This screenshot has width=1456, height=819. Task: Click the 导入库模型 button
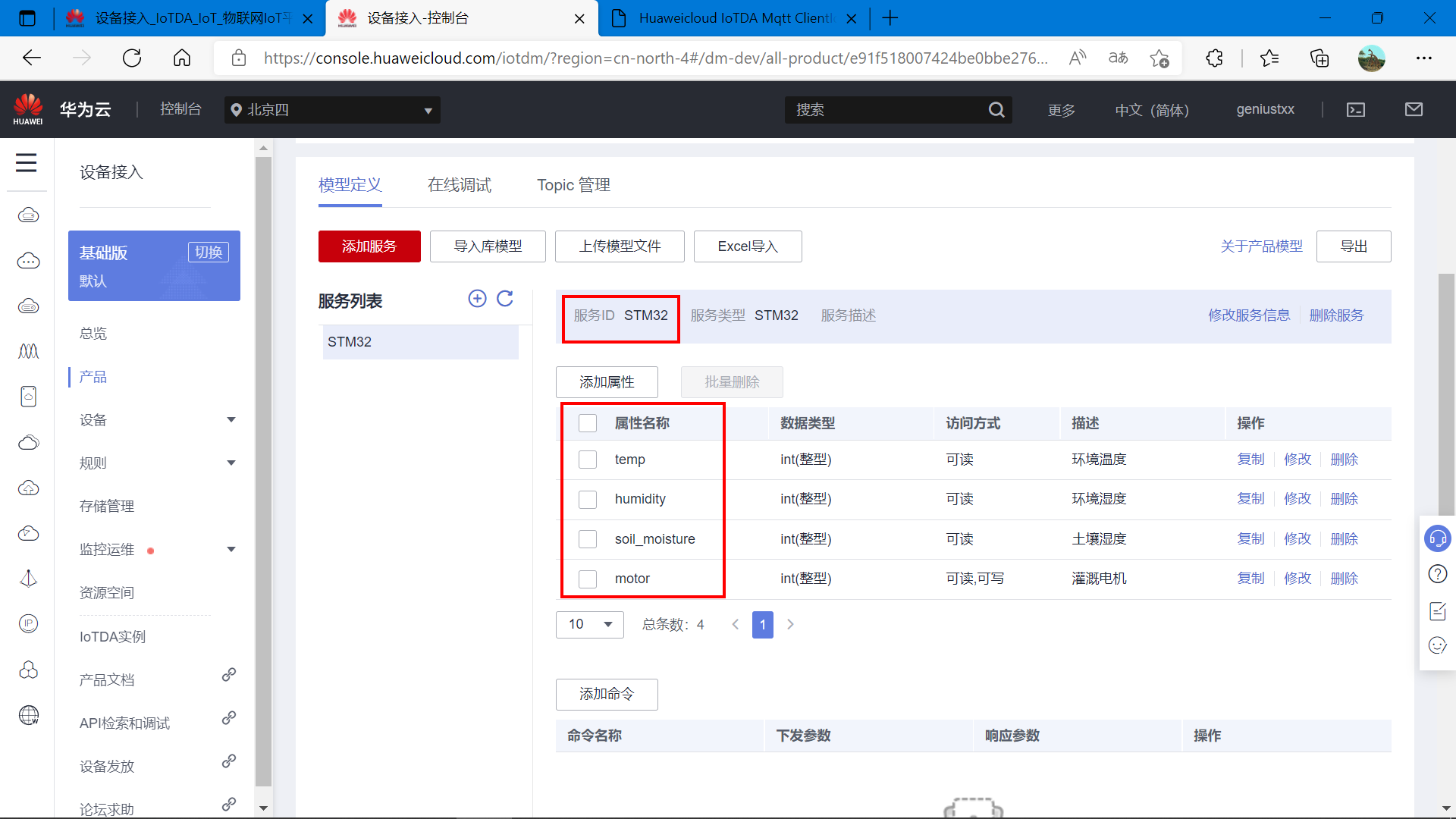[x=488, y=246]
